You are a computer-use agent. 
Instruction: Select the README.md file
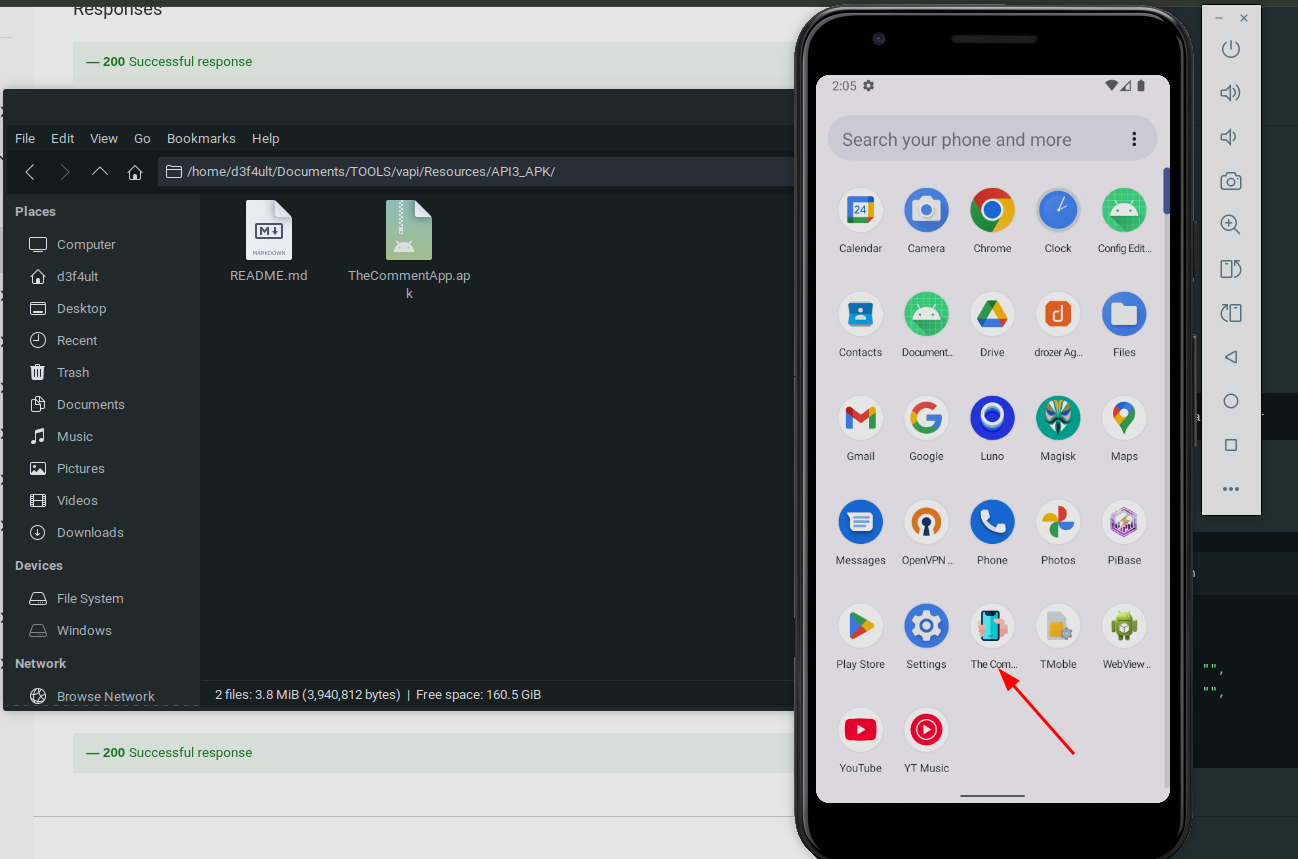click(269, 241)
